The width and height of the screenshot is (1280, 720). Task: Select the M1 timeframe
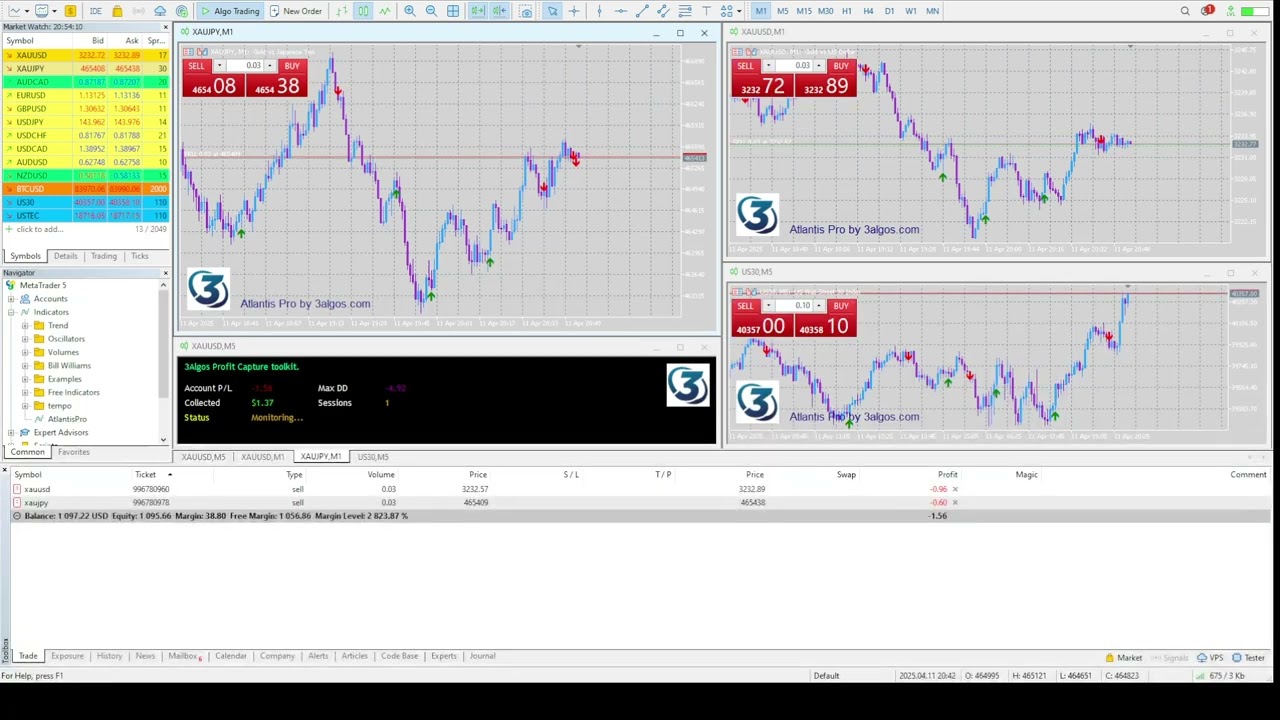[761, 11]
